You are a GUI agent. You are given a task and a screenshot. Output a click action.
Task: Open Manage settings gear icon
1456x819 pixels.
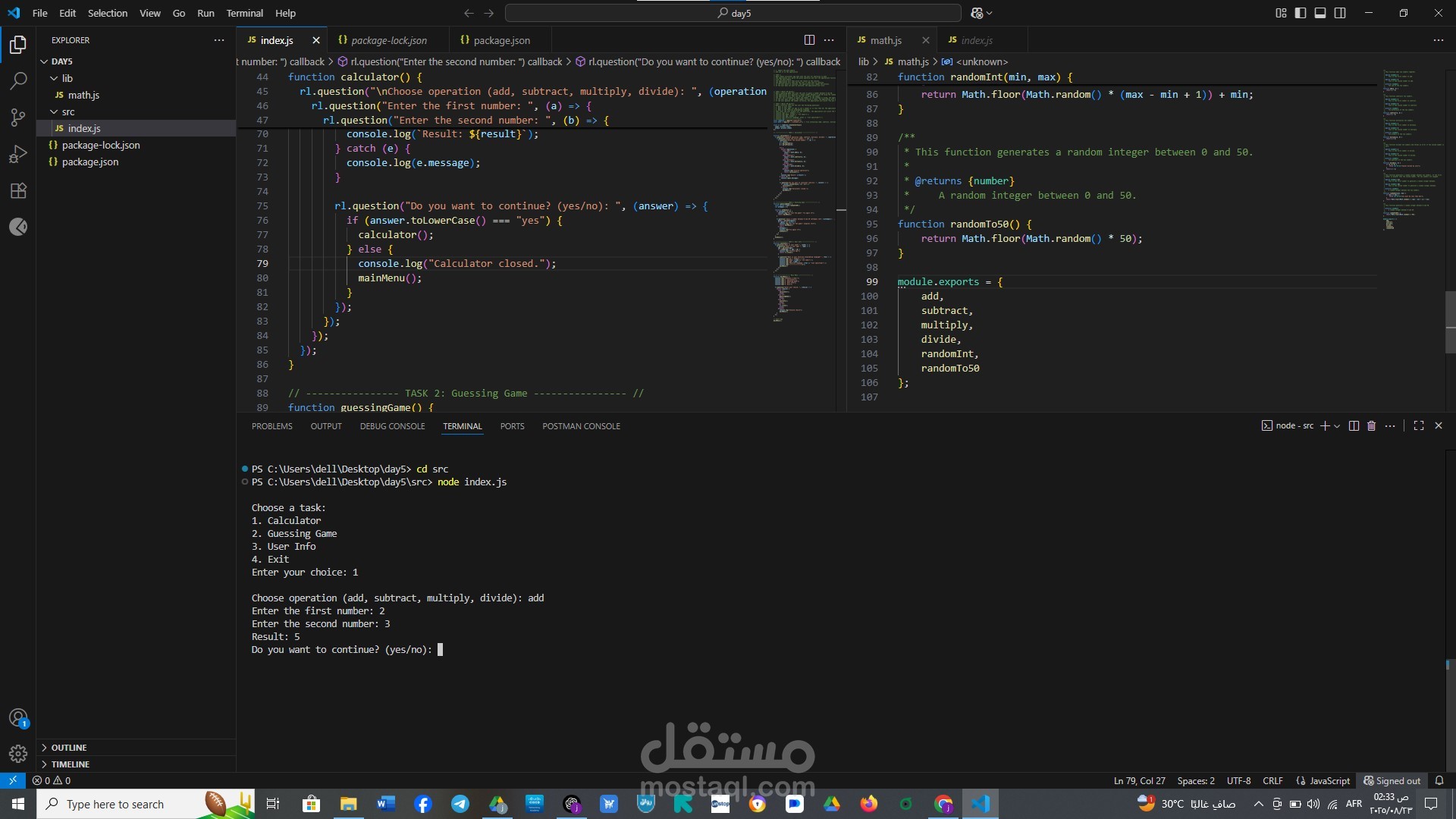pyautogui.click(x=18, y=753)
